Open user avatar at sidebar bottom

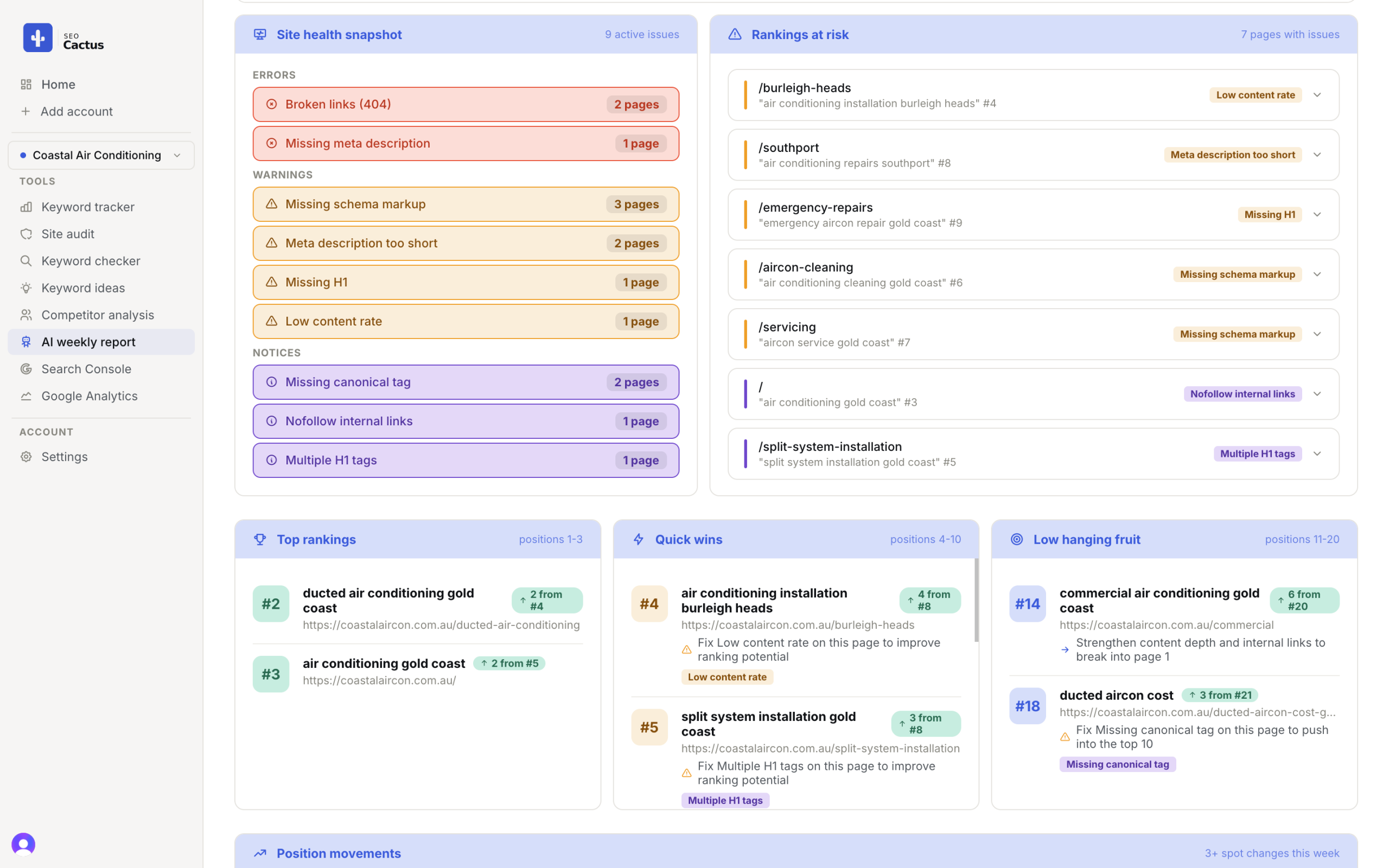23,845
